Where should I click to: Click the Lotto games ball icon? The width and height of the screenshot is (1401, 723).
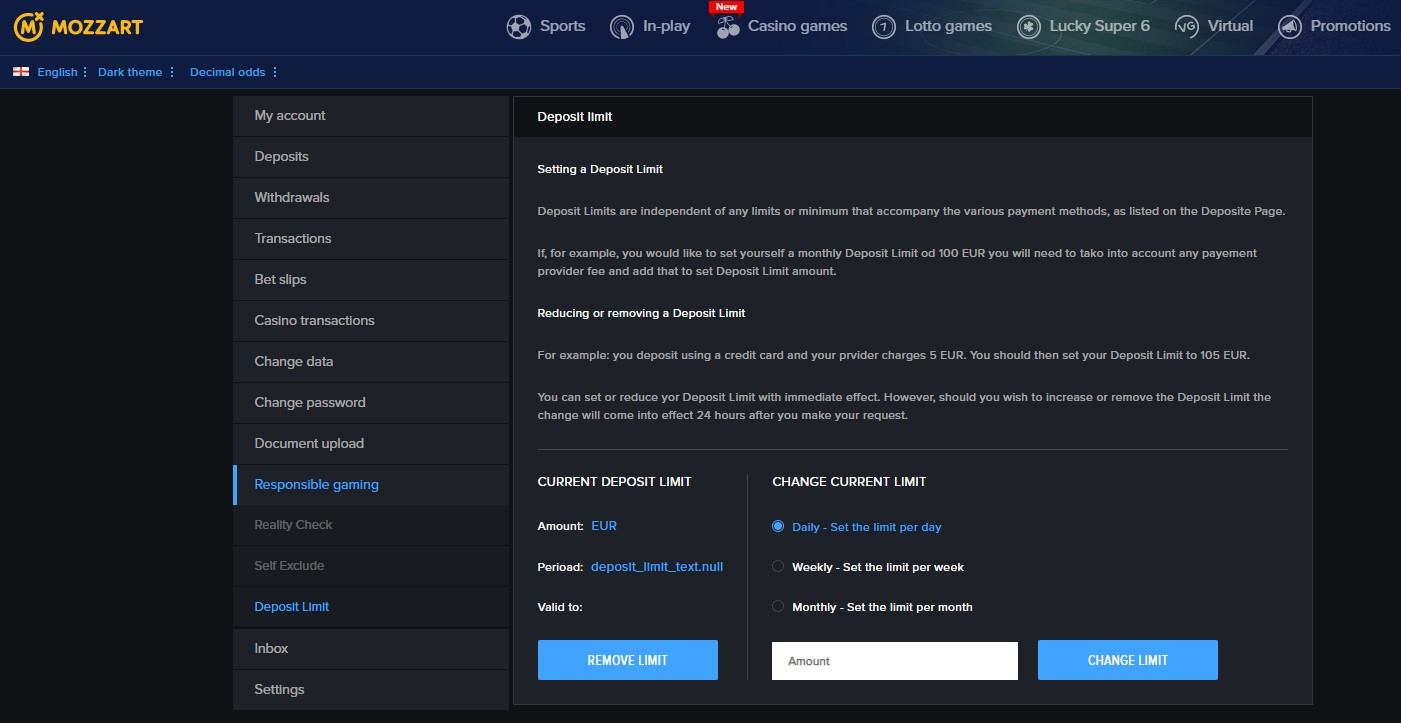[x=883, y=27]
